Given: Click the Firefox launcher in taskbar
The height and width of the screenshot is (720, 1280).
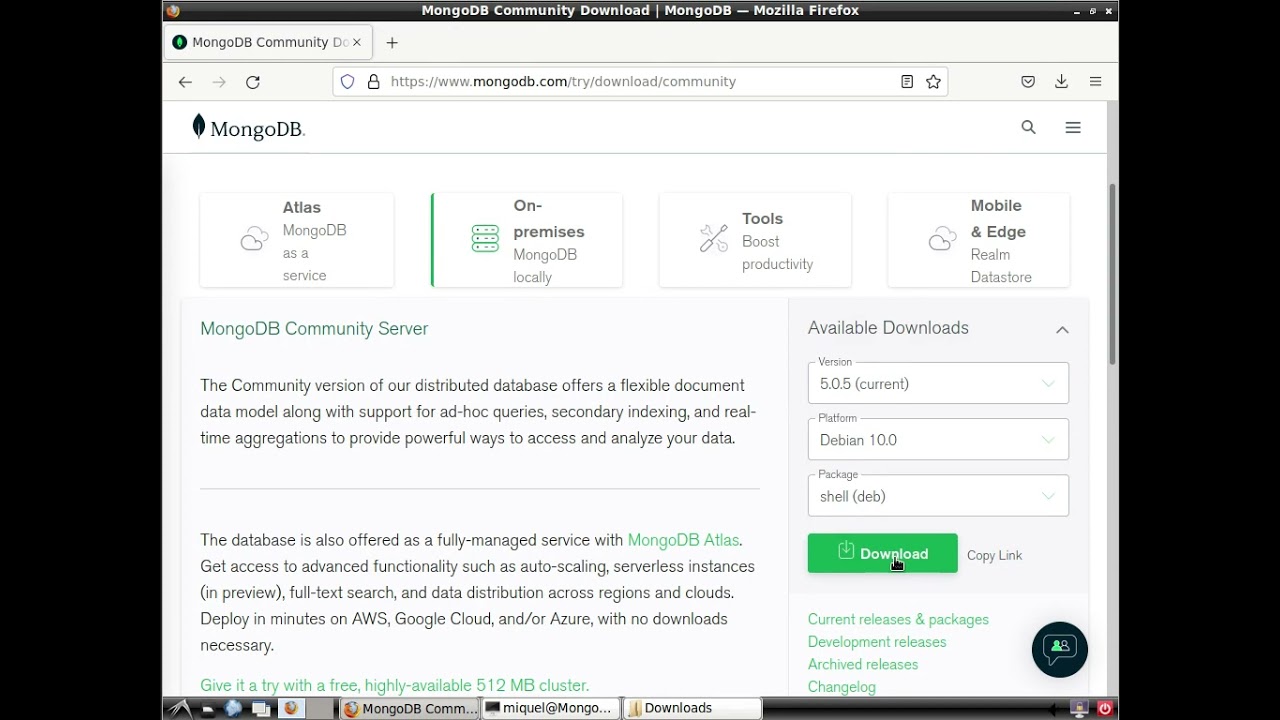Looking at the screenshot, I should [291, 708].
